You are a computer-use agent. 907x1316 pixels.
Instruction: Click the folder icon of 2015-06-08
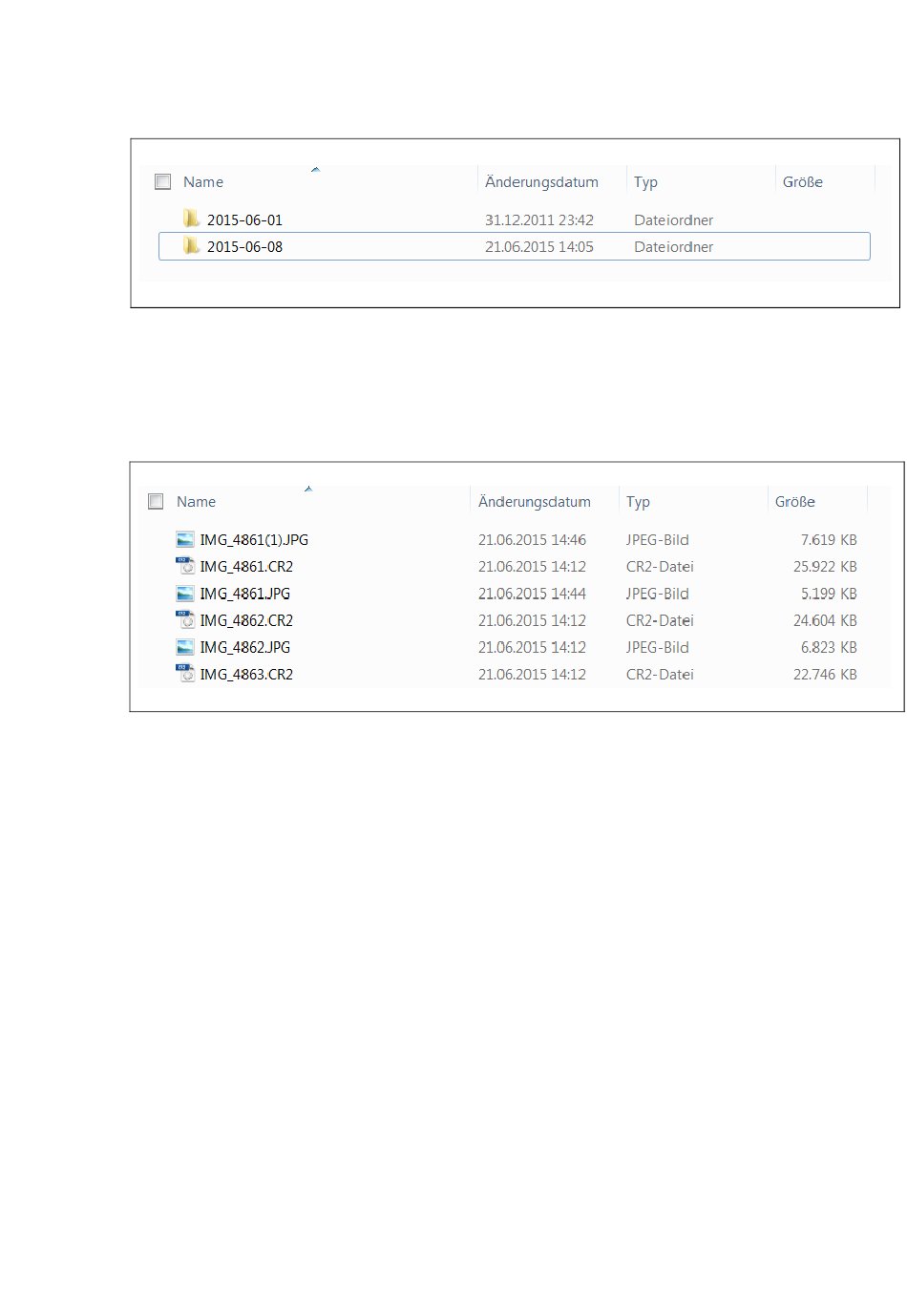coord(192,245)
